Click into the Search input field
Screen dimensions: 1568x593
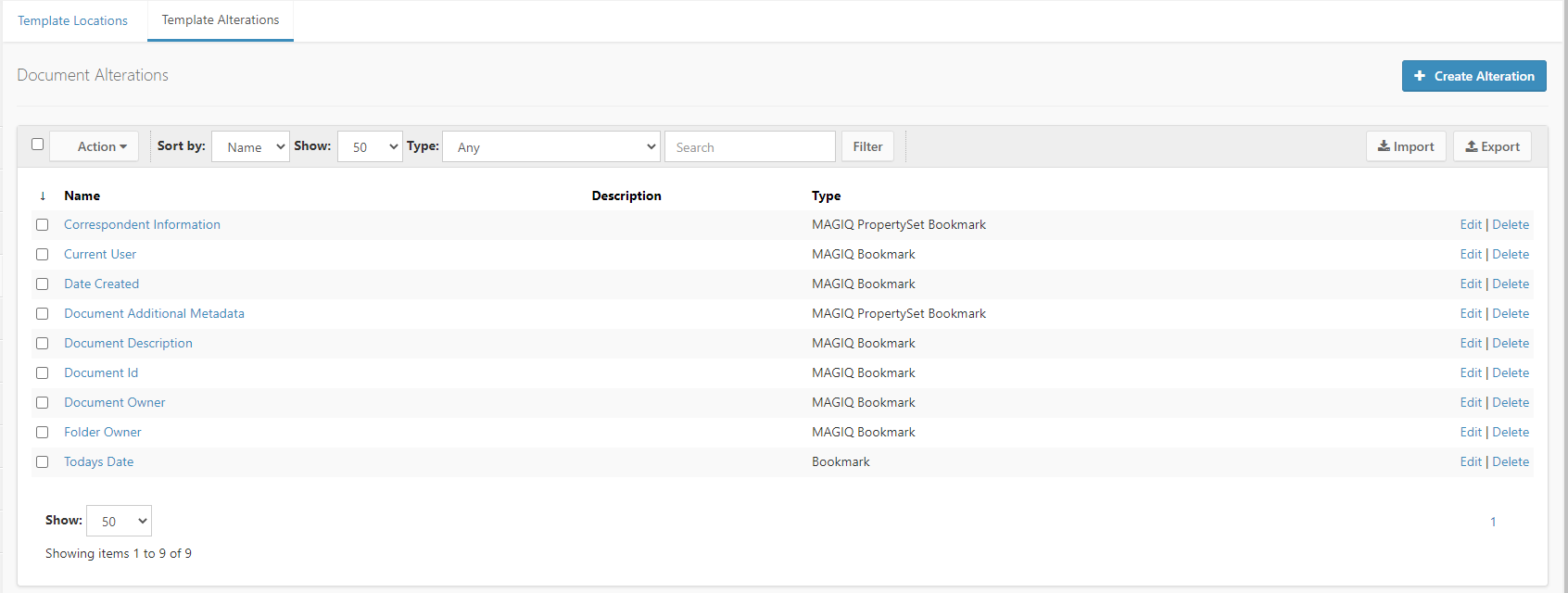coord(750,146)
